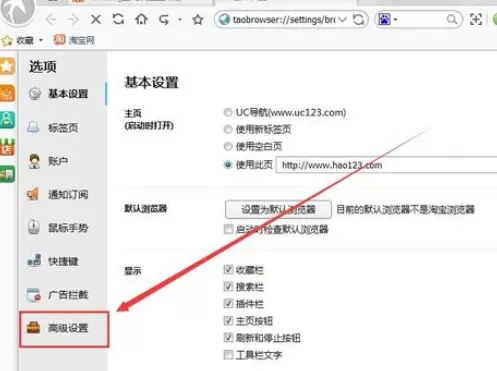The image size is (497, 371).
Task: Open the teal user sidebar icon
Action: coord(7,120)
